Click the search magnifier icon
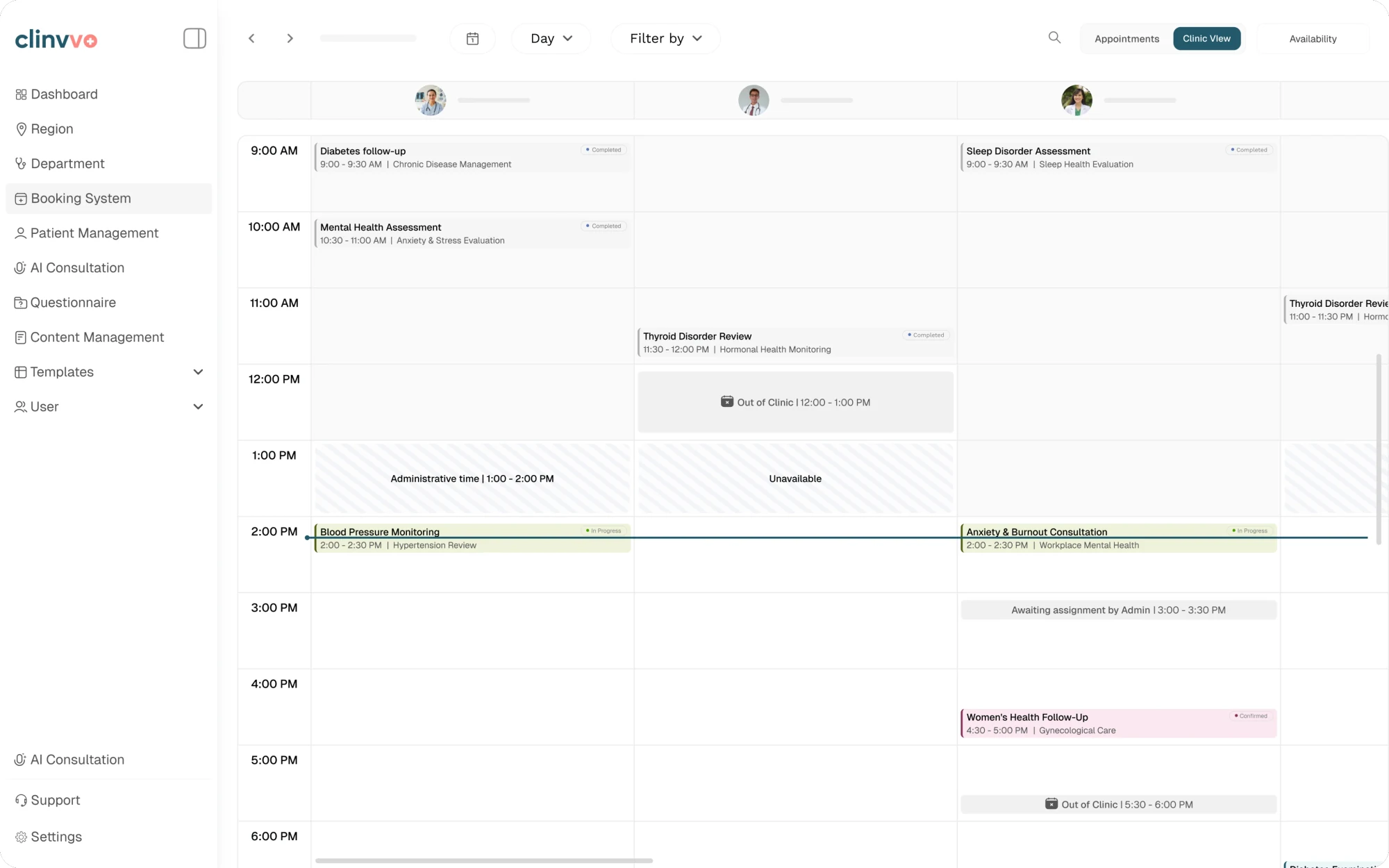This screenshot has width=1389, height=868. [1054, 37]
